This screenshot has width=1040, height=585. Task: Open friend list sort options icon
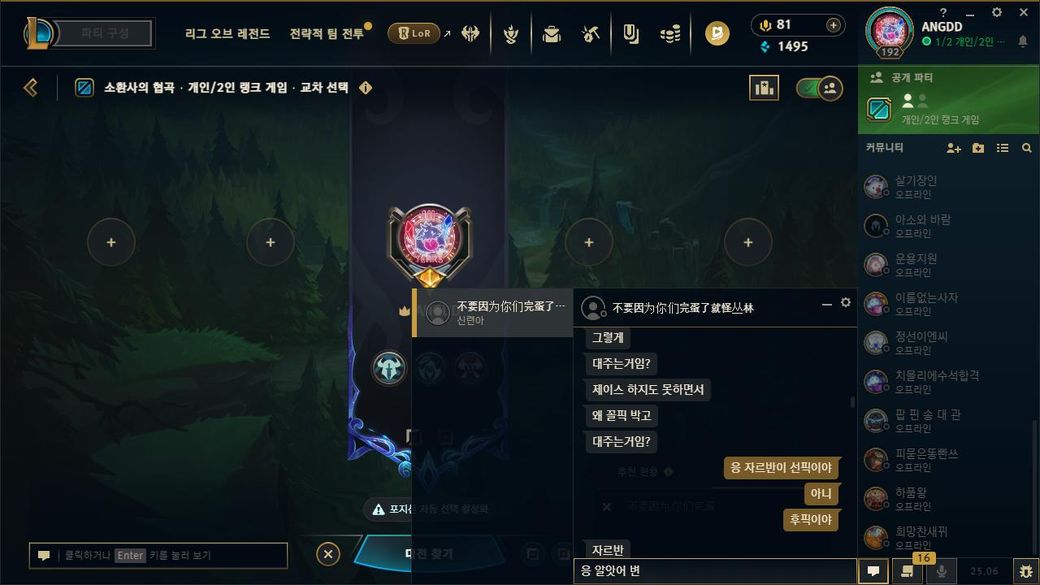(1002, 148)
